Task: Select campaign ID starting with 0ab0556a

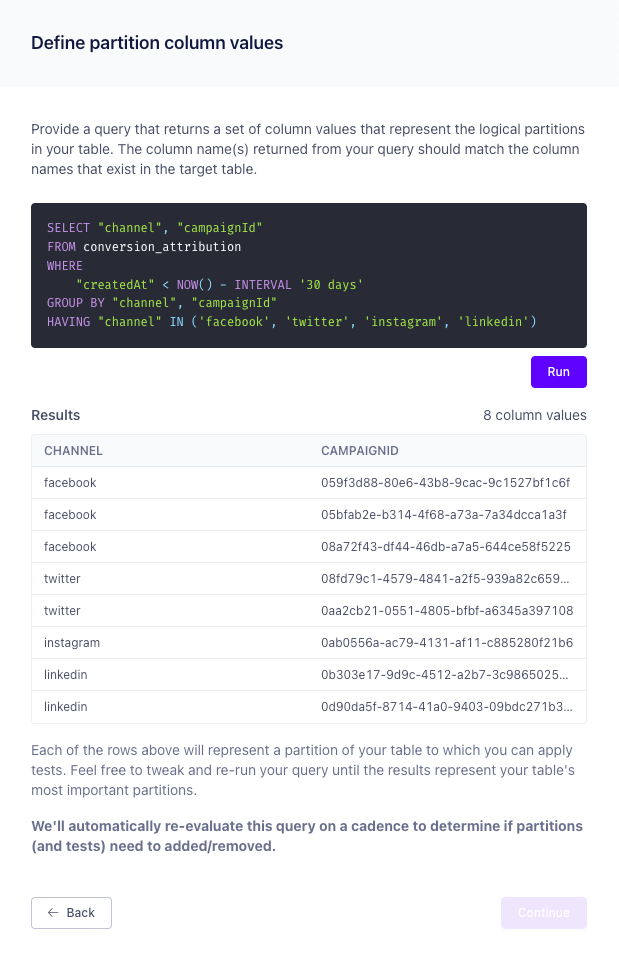Action: [x=445, y=643]
